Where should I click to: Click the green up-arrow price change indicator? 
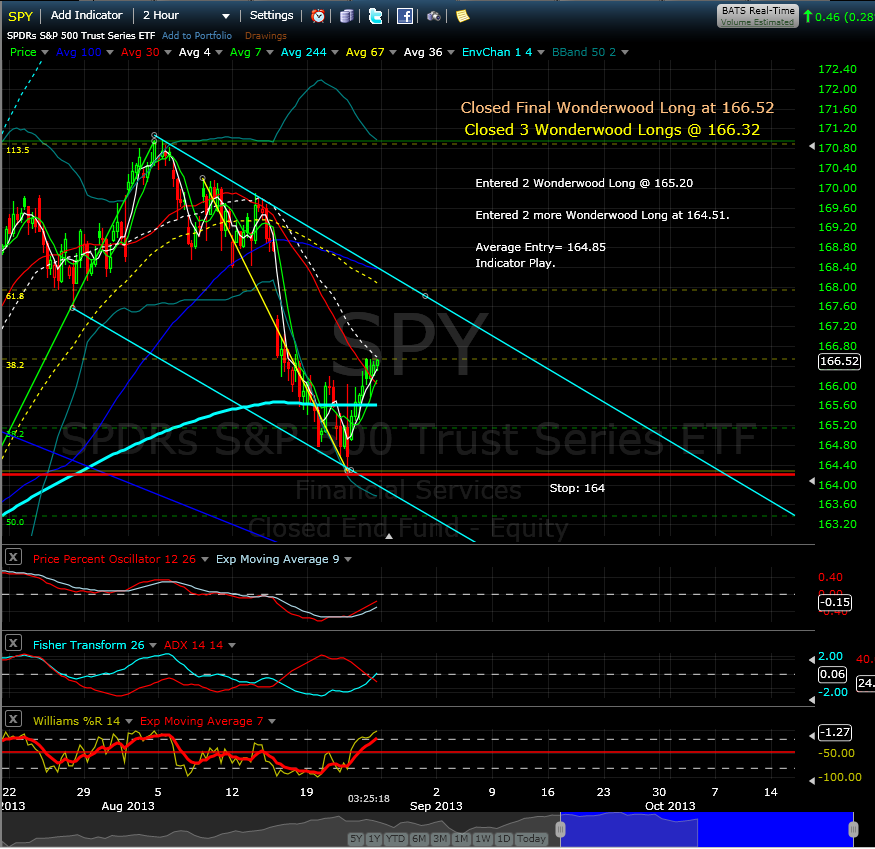point(807,16)
